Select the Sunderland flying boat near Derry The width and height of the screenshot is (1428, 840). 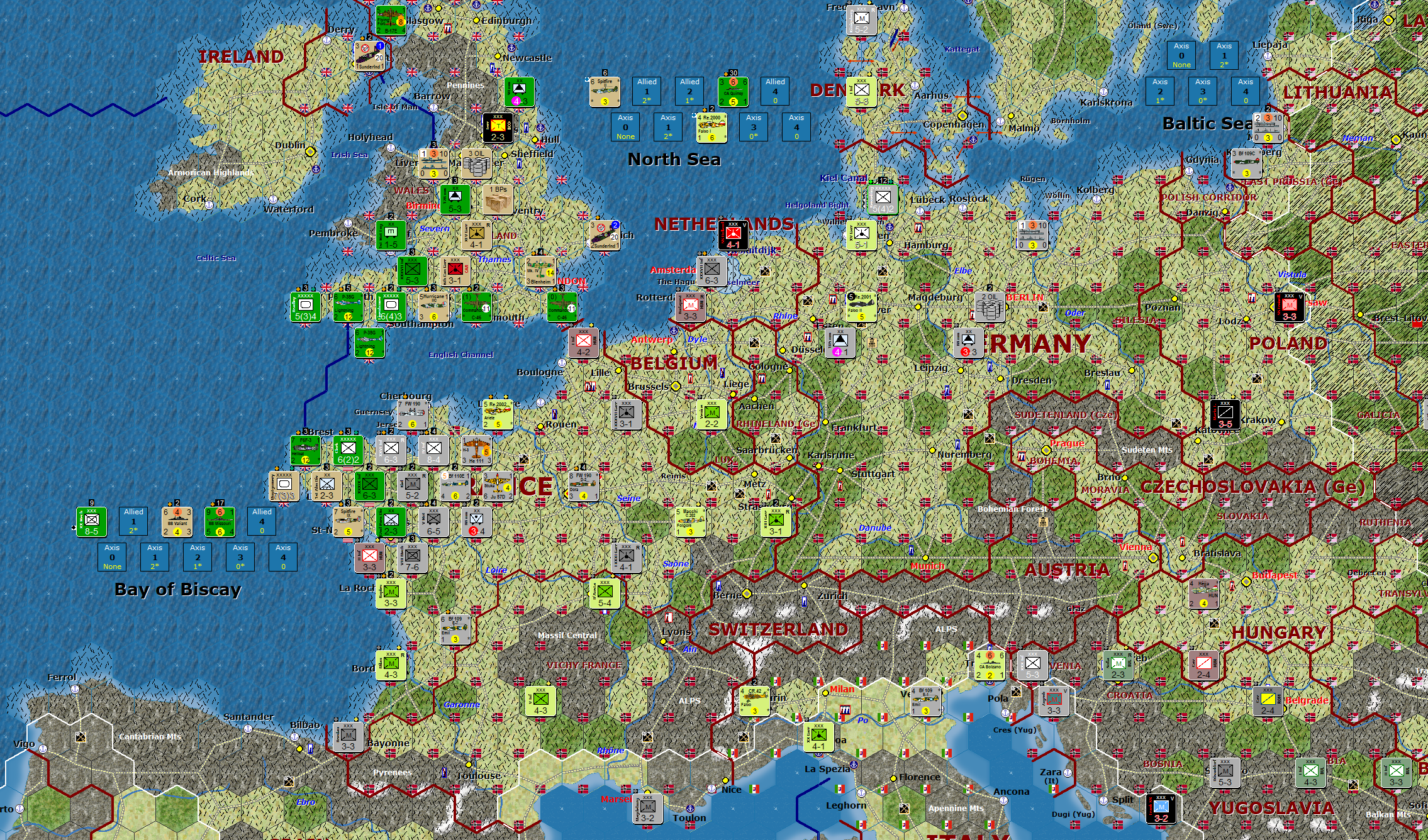click(x=369, y=56)
